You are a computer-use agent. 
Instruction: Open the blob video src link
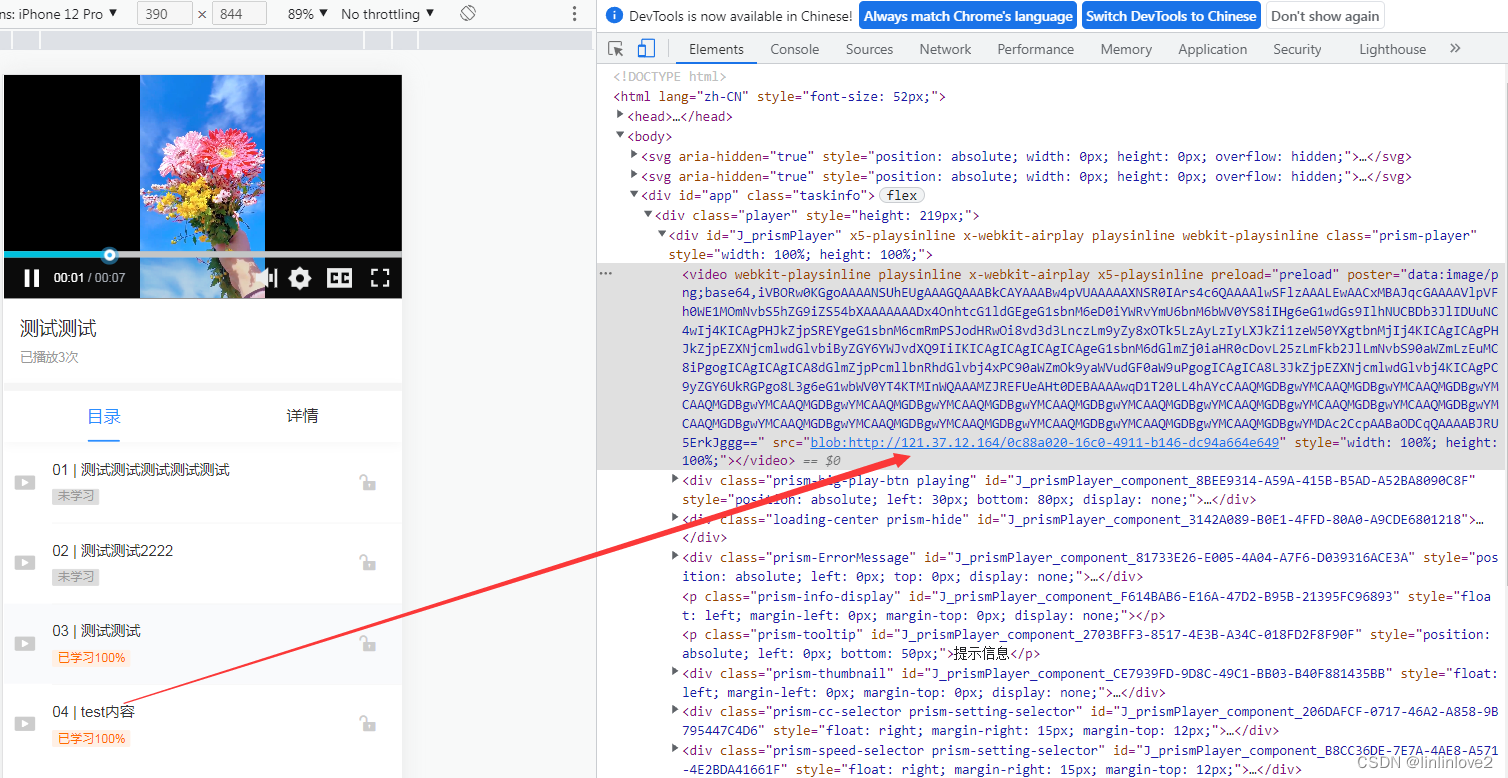tap(1044, 442)
